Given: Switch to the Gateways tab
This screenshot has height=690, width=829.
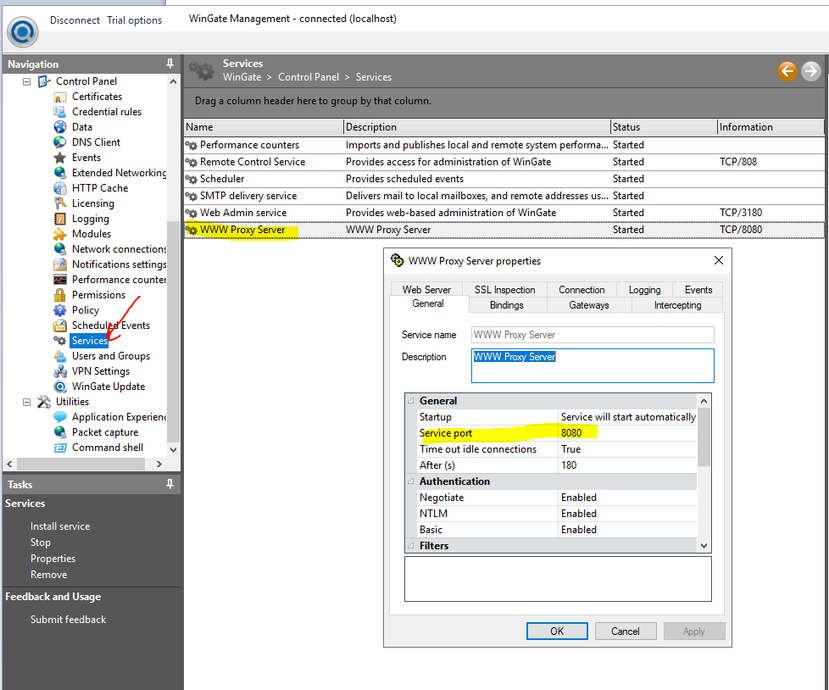Looking at the screenshot, I should tap(589, 305).
